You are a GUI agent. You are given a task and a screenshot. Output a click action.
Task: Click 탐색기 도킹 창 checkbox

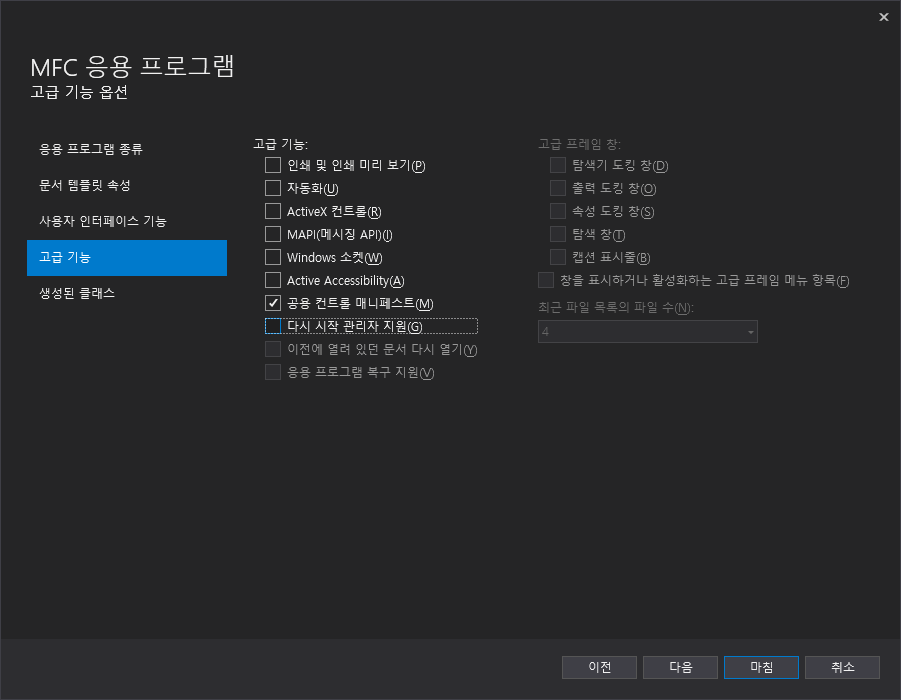click(558, 166)
